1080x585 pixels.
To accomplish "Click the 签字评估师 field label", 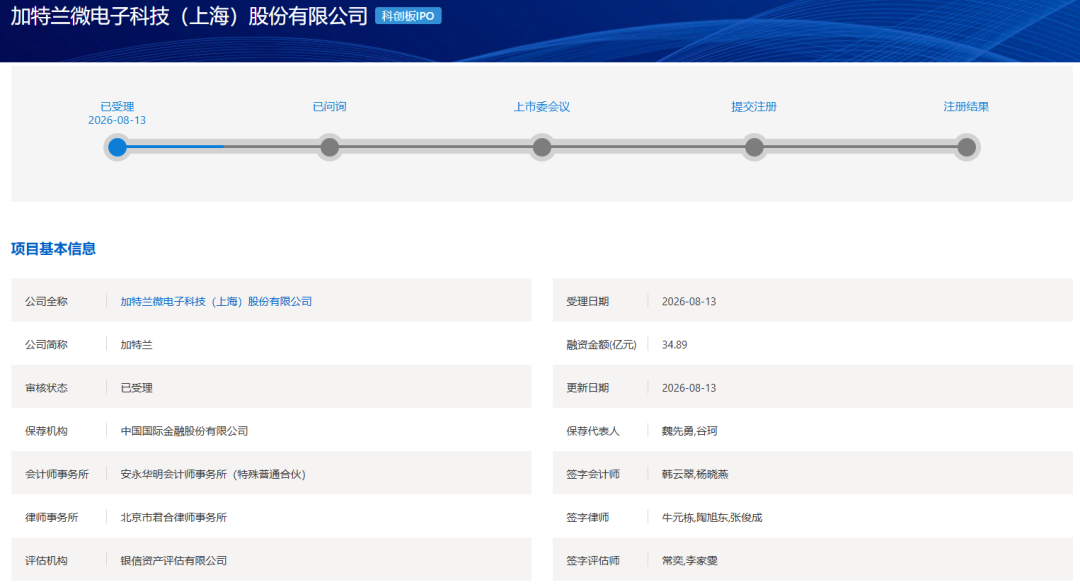I will 593,560.
